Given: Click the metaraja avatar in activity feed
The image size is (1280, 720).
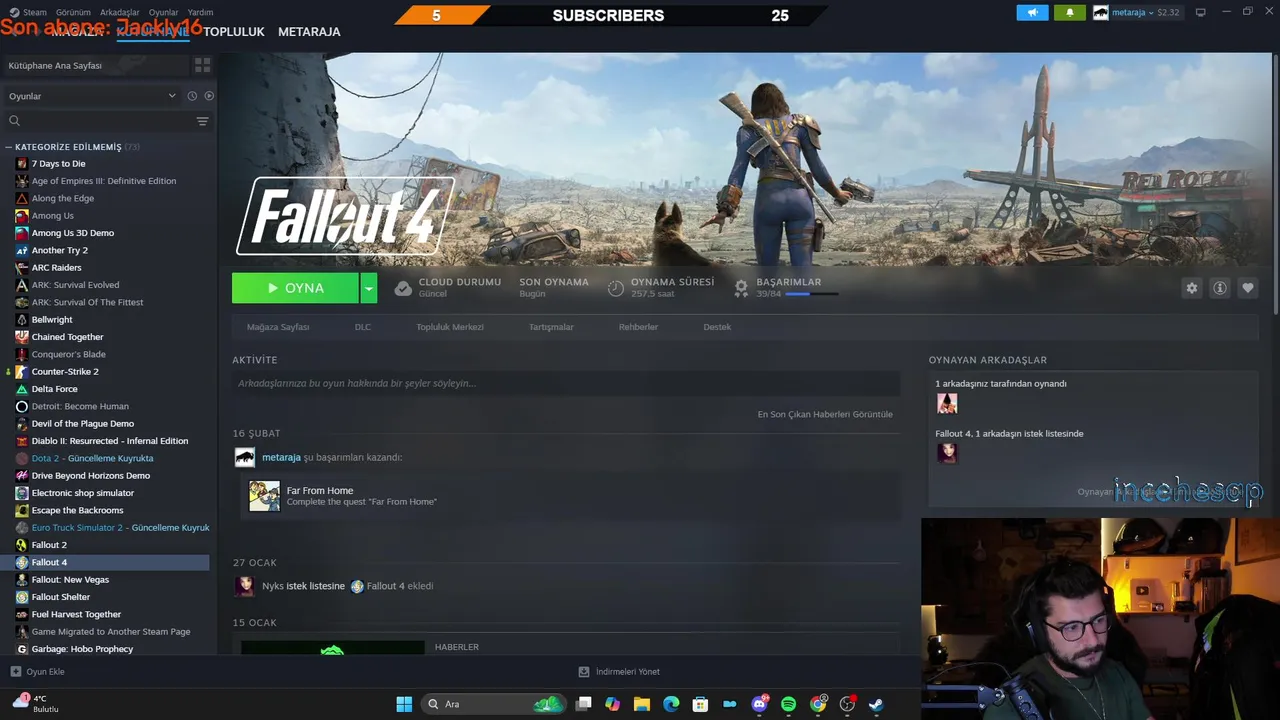Looking at the screenshot, I should (244, 457).
